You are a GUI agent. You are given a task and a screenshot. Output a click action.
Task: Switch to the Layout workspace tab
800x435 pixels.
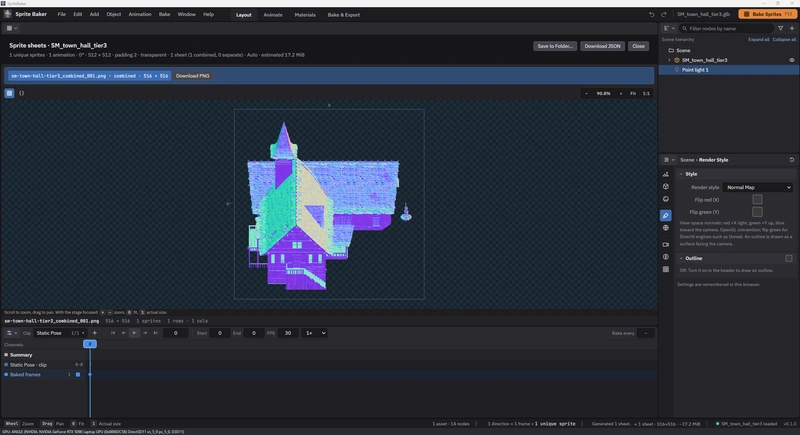[x=243, y=15]
